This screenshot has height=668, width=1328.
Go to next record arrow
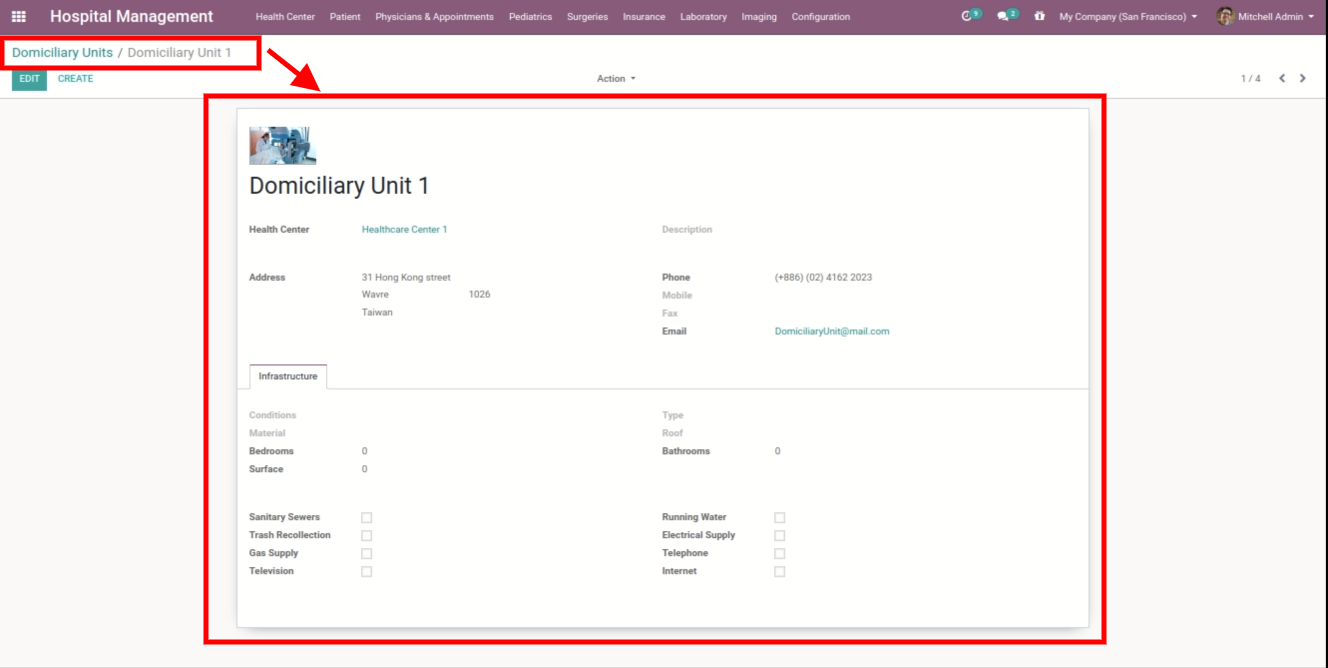[x=1302, y=78]
